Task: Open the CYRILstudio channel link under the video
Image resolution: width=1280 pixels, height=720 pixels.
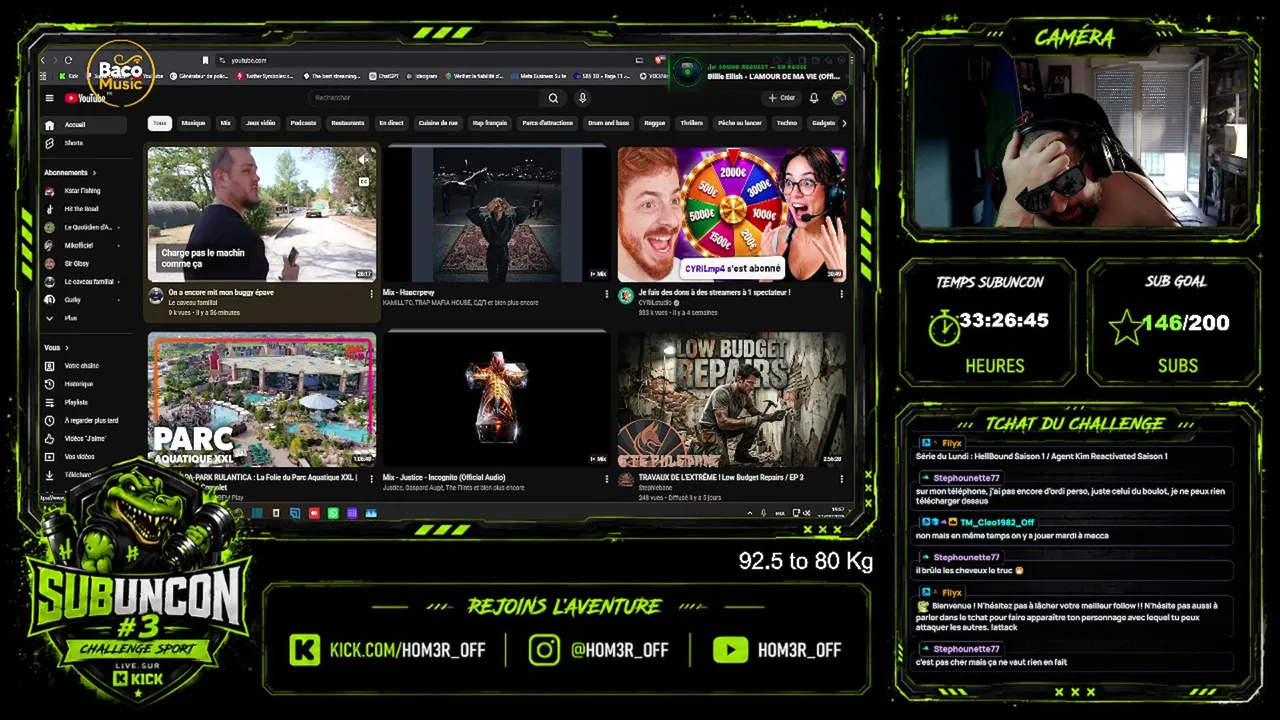Action: (656, 302)
